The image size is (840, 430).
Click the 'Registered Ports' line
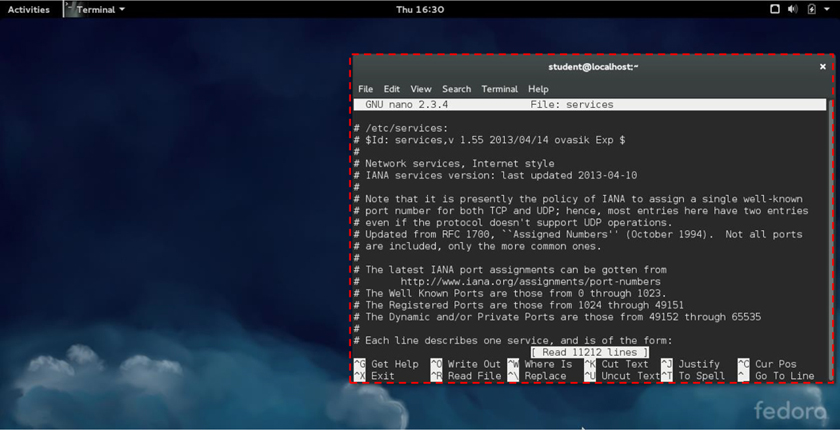click(519, 305)
